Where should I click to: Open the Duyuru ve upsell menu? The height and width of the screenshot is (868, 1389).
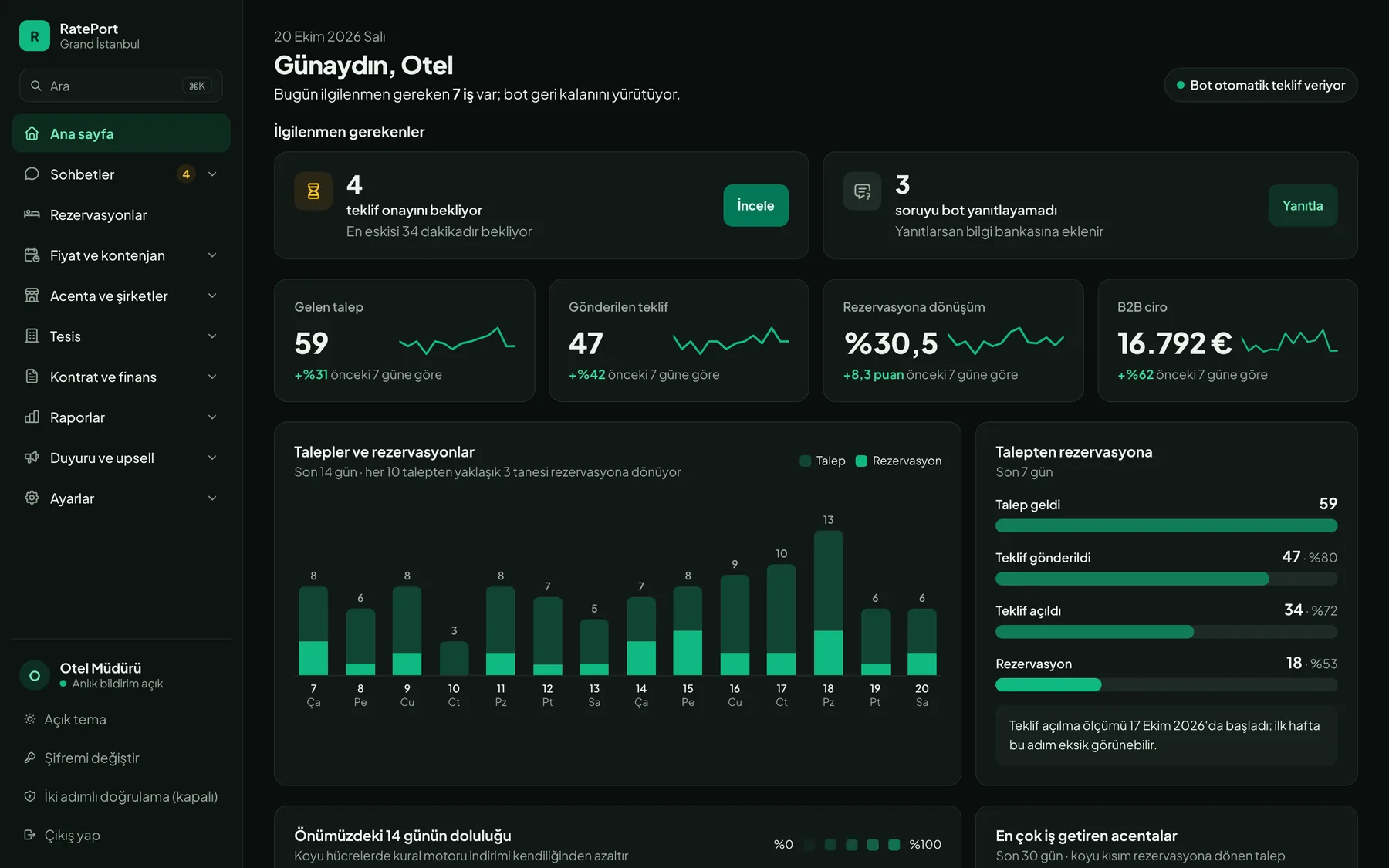coord(121,458)
